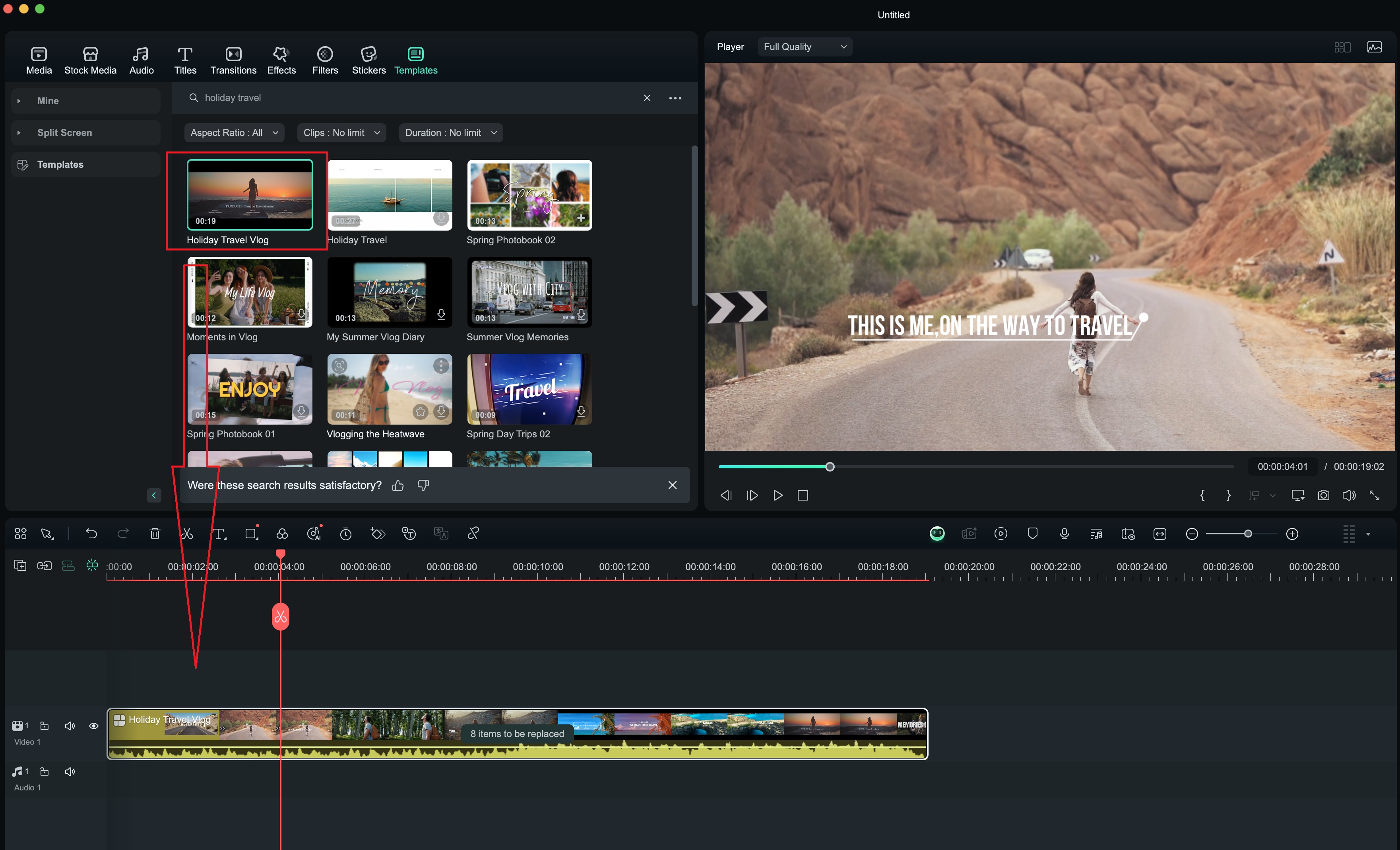The image size is (1400, 850).
Task: Mute the Audio 1 track
Action: [x=69, y=771]
